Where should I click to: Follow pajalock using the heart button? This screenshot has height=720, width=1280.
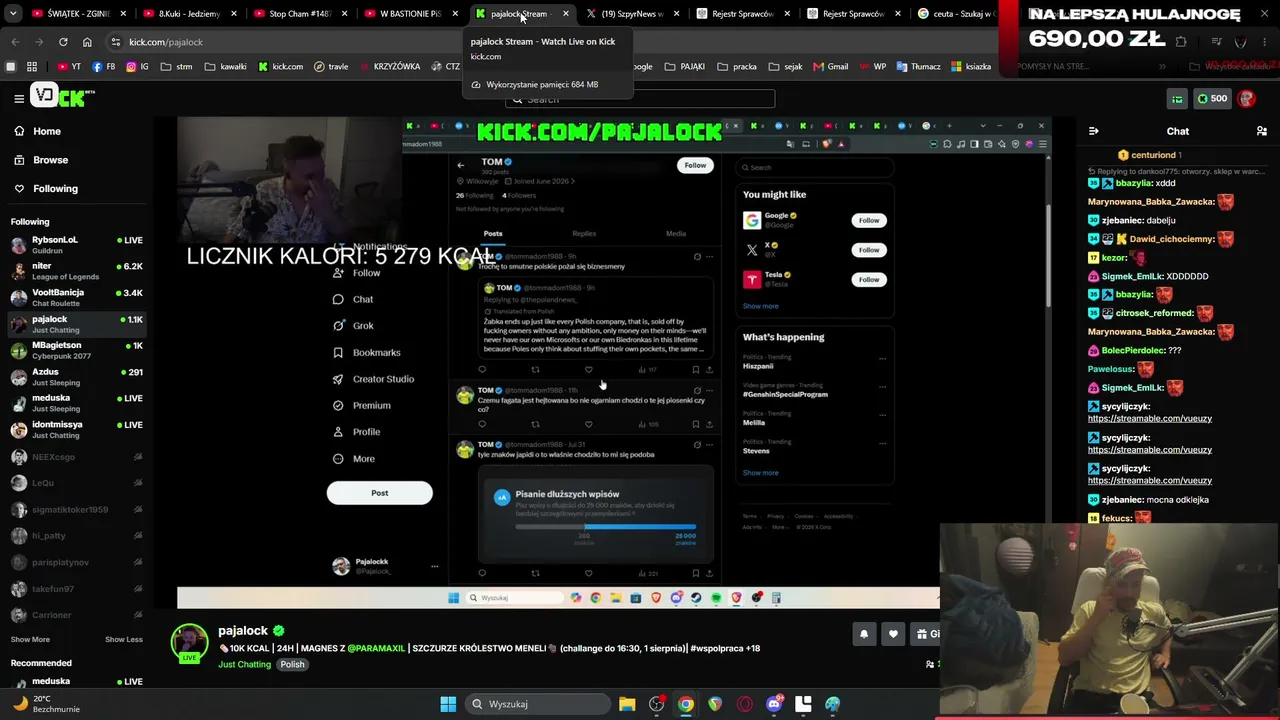pyautogui.click(x=893, y=634)
